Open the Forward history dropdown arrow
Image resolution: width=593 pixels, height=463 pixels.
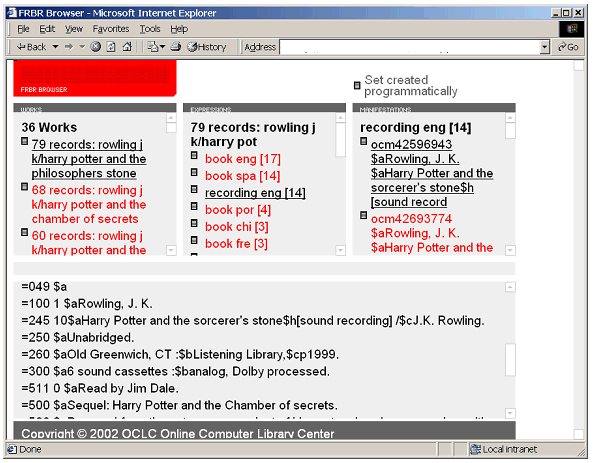pos(82,47)
